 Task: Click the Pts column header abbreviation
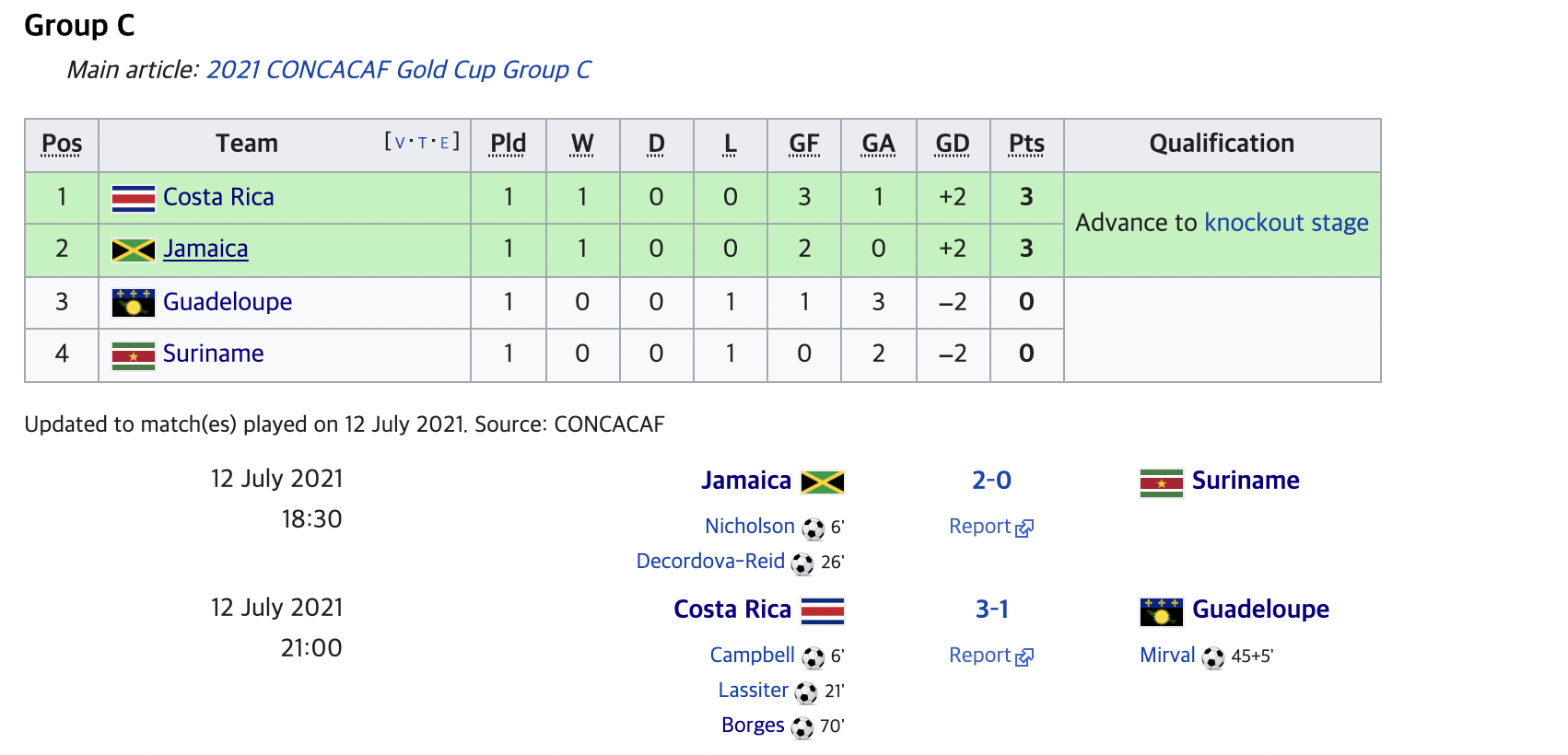point(1026,144)
